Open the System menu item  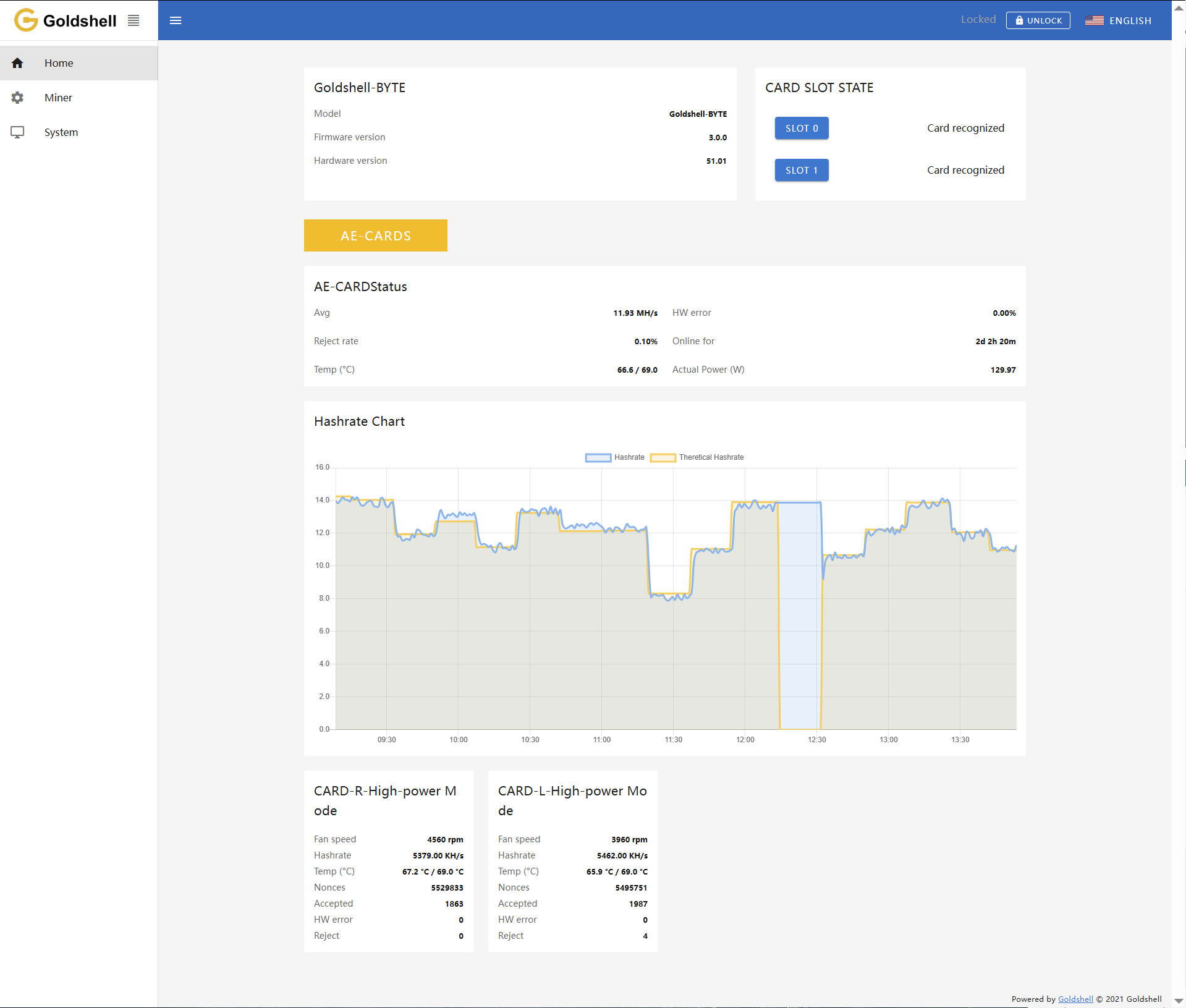(79, 132)
